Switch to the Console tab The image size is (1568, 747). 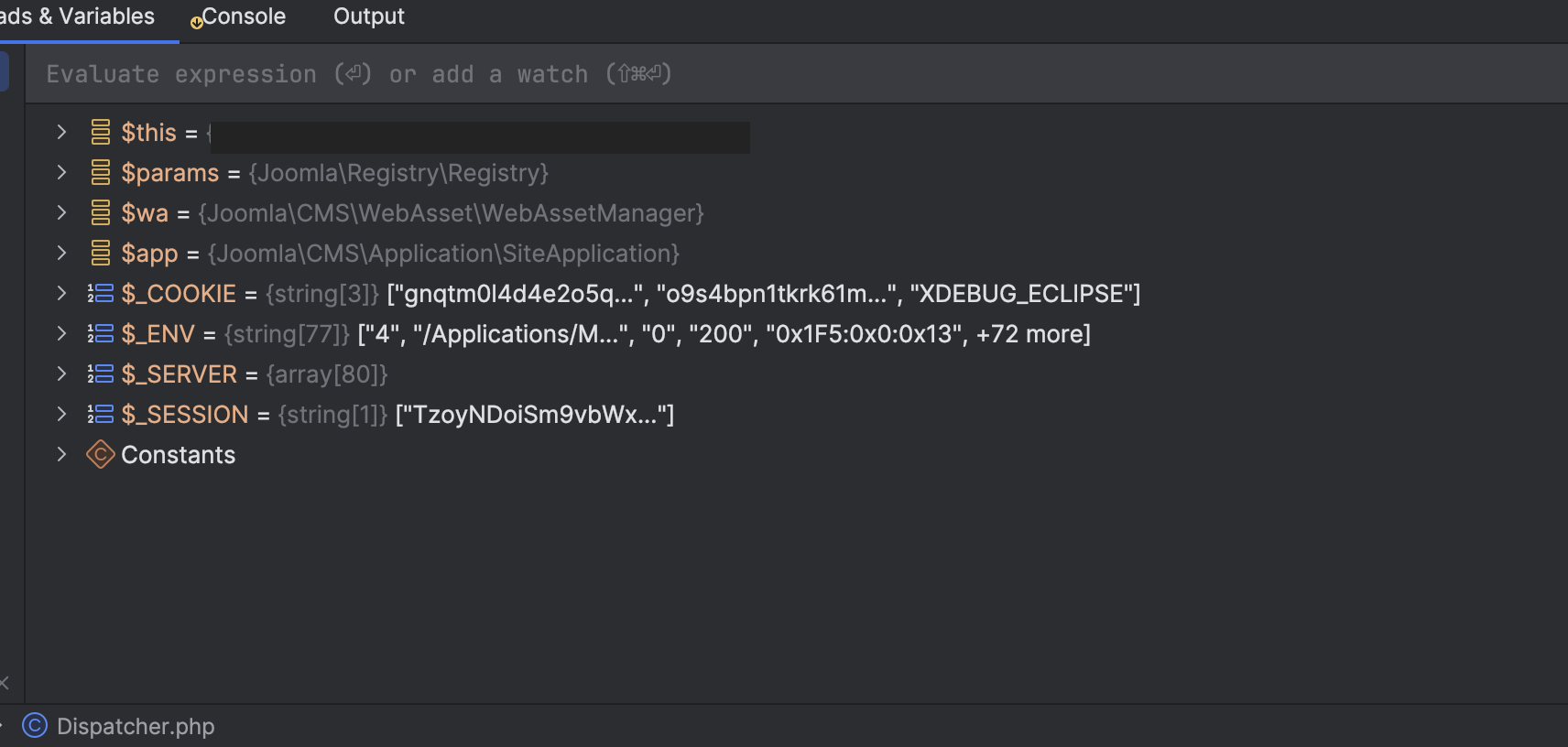click(238, 16)
